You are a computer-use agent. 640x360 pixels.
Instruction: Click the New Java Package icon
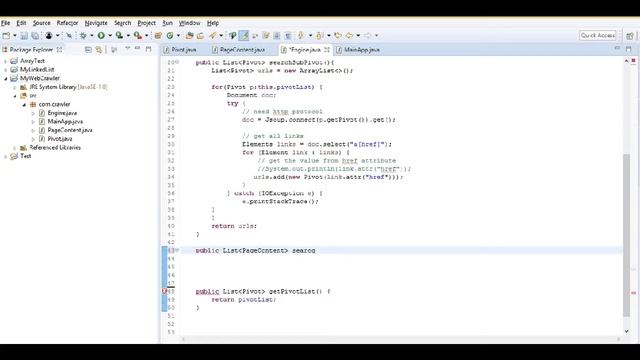click(x=158, y=36)
